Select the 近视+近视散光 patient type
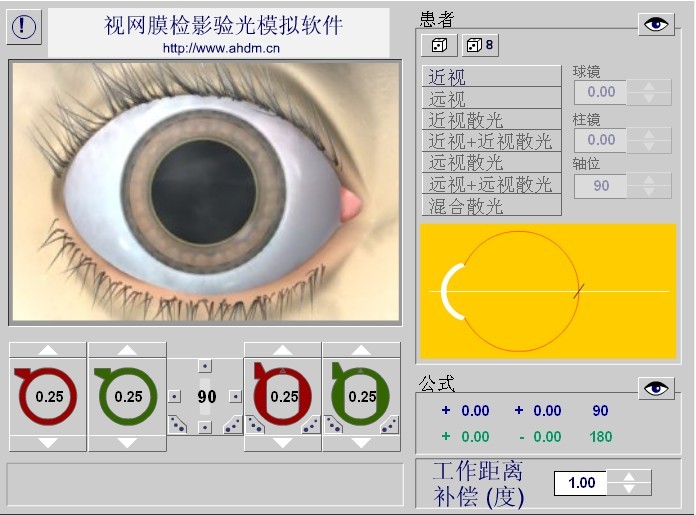 click(491, 141)
